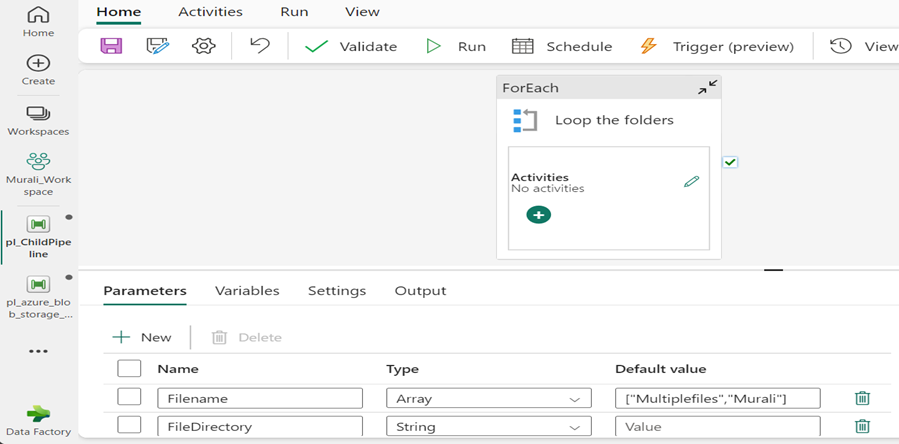Expand the String type dropdown for FileDirectory

(574, 427)
